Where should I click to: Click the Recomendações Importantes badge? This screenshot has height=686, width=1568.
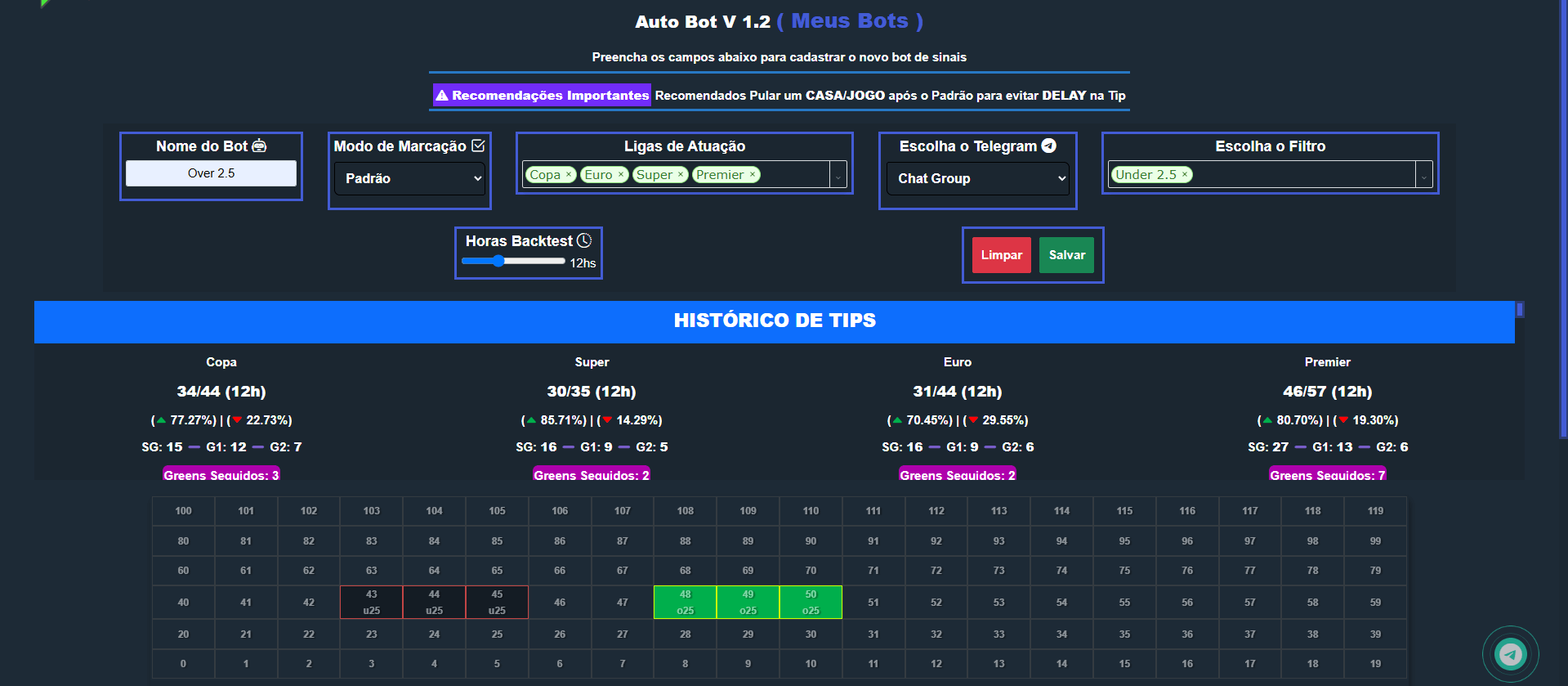pos(542,95)
